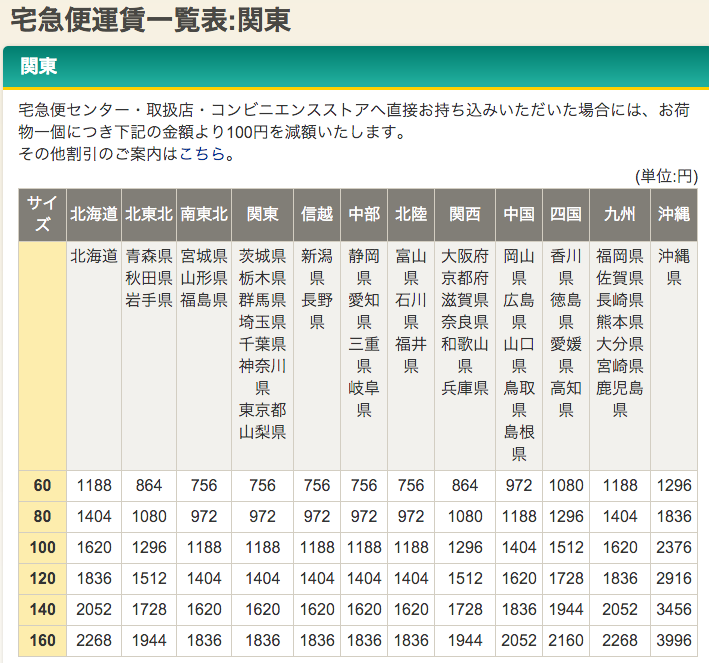Screen dimensions: 709x663
Task: Click 群馬県 in the prefecture list
Action: 262,300
